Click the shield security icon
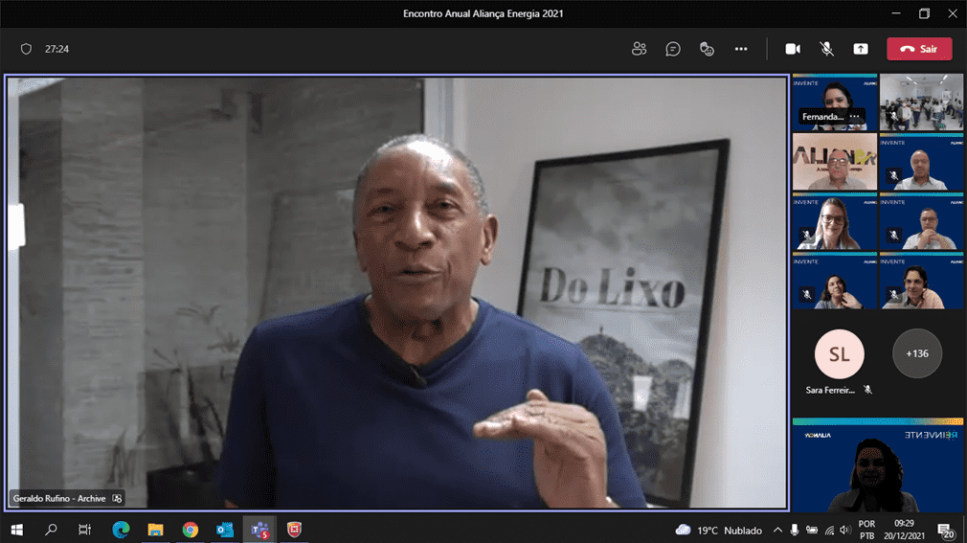 point(26,49)
